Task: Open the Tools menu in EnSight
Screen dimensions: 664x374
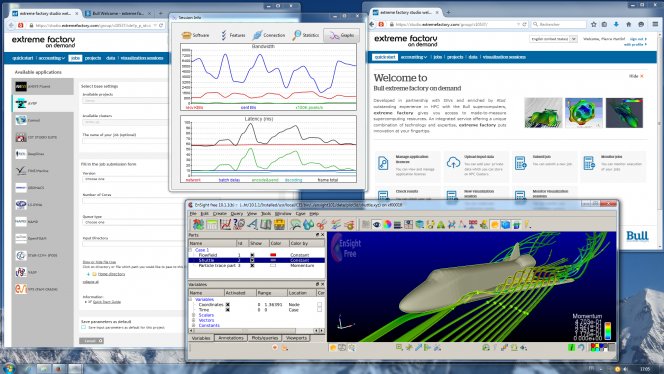Action: (266, 214)
